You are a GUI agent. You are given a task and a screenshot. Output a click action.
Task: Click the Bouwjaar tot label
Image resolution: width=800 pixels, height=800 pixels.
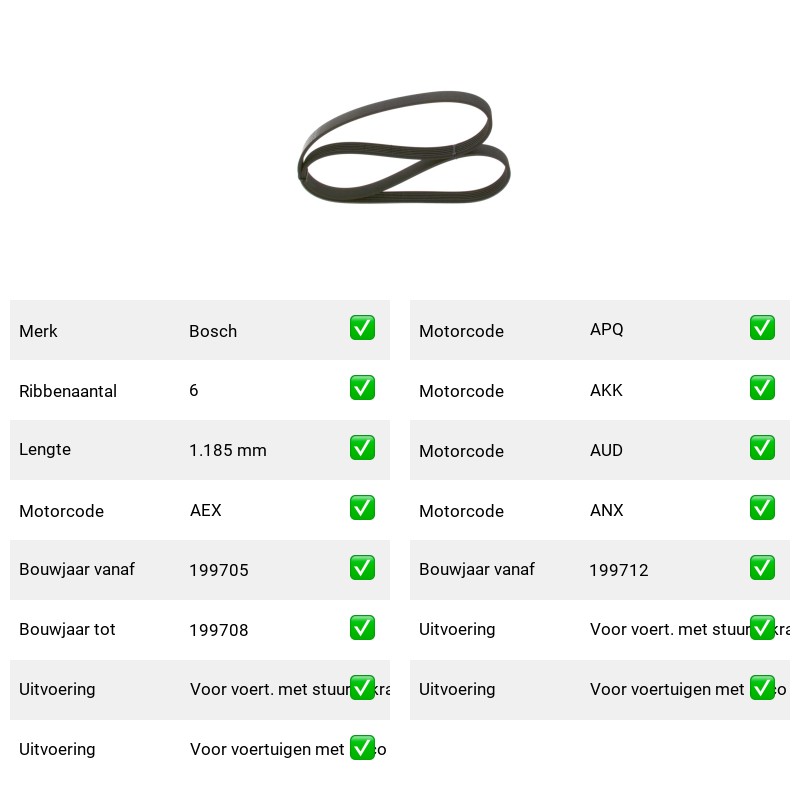click(x=67, y=629)
